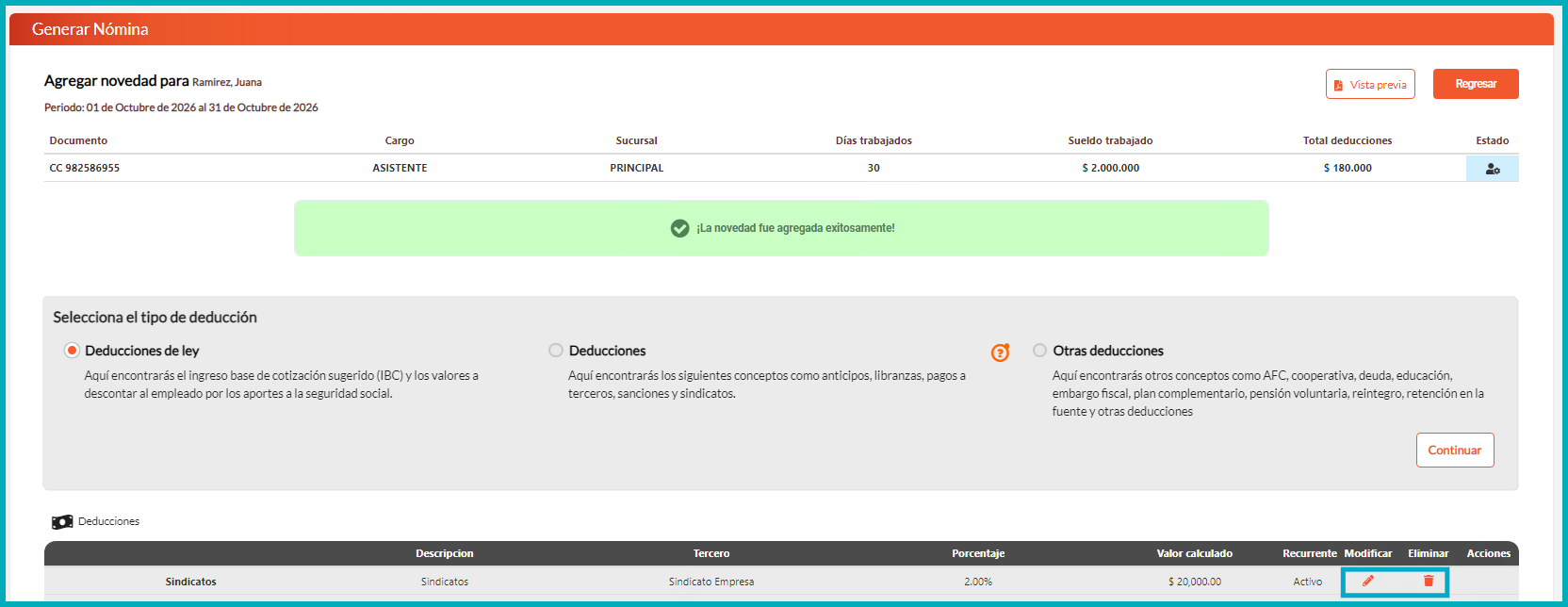Click the pencil icon to modify Sindicatos
The image size is (1568, 607).
click(x=1368, y=582)
